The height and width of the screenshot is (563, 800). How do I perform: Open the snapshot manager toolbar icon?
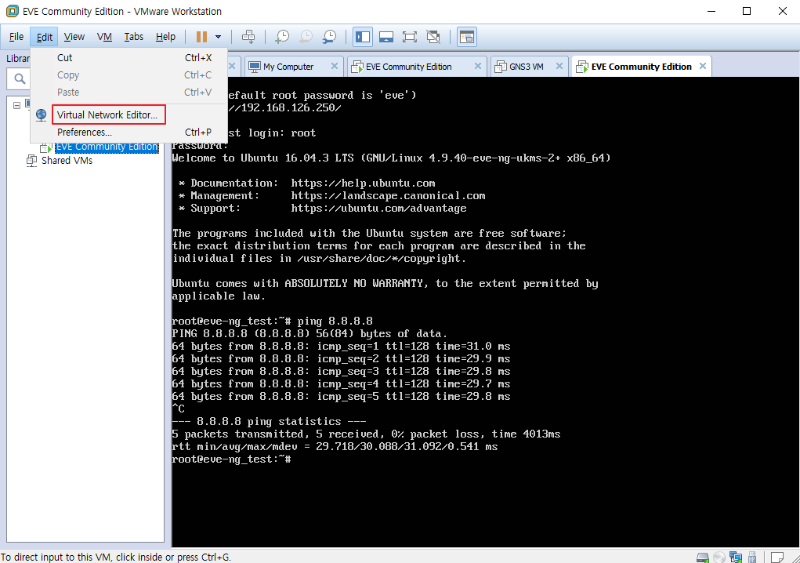328,37
